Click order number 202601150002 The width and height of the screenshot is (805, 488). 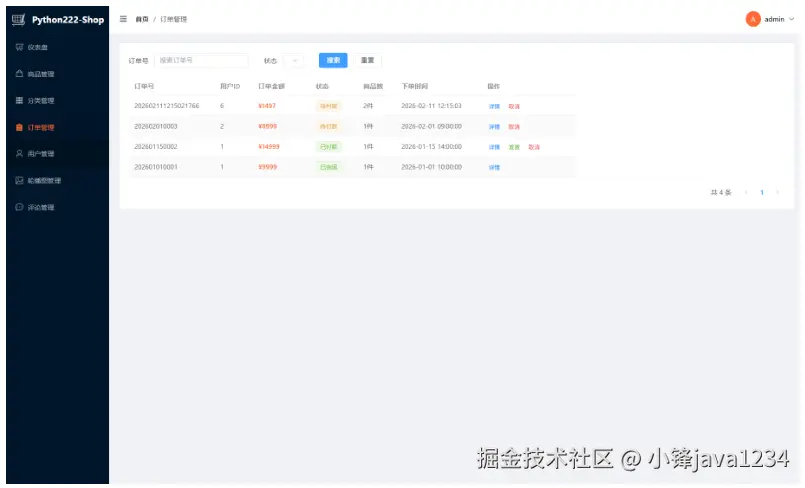(x=156, y=147)
